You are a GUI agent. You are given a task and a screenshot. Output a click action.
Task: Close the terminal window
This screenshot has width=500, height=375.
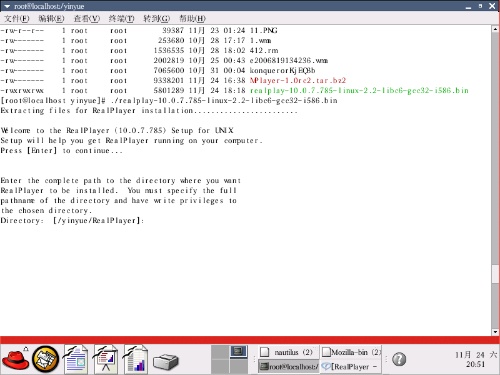click(492, 6)
